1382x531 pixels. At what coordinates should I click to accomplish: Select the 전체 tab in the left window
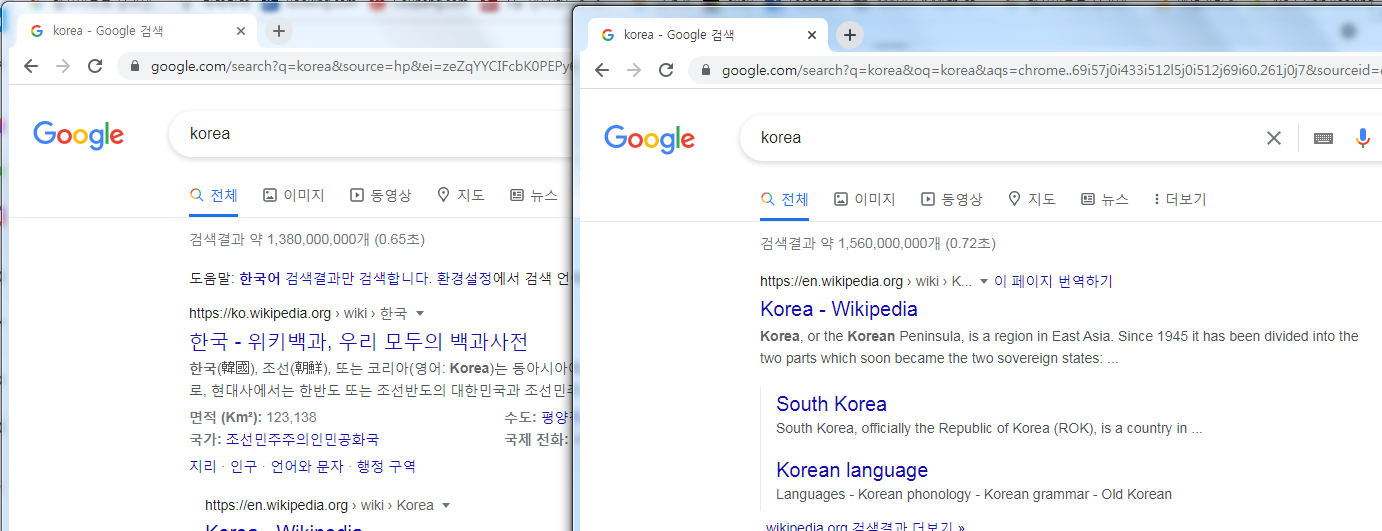[214, 195]
